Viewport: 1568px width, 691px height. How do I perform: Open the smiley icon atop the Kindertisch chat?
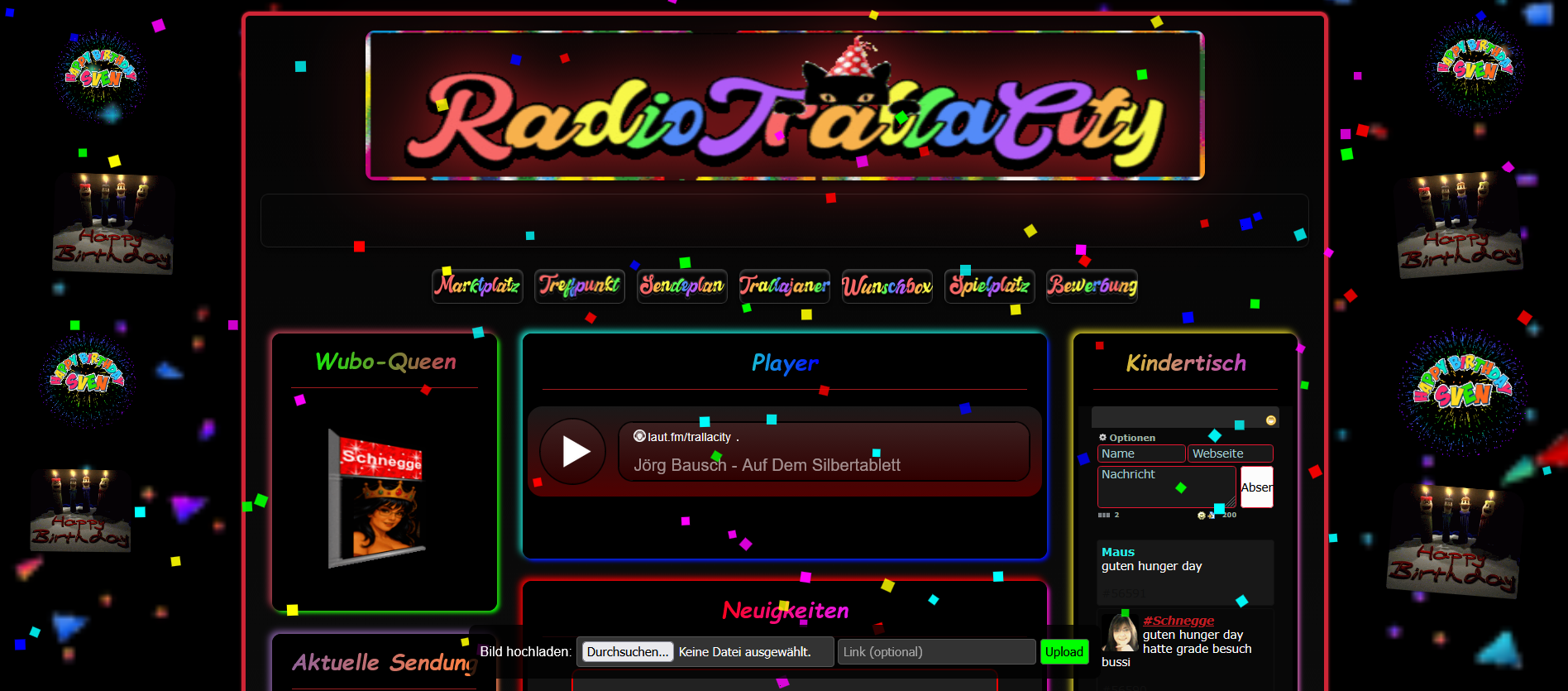point(1270,420)
